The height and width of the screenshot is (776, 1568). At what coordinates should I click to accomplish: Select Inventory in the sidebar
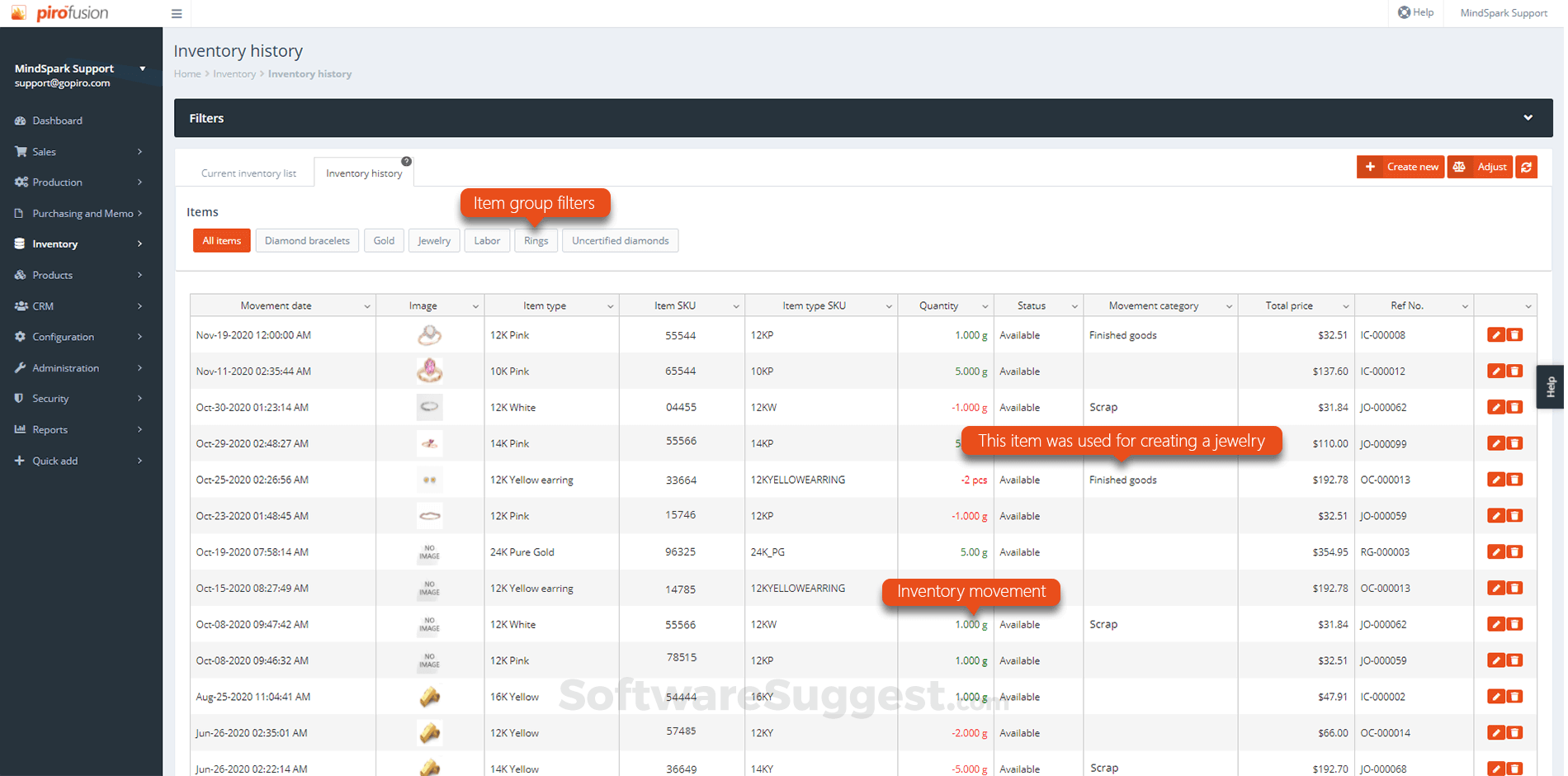[55, 244]
